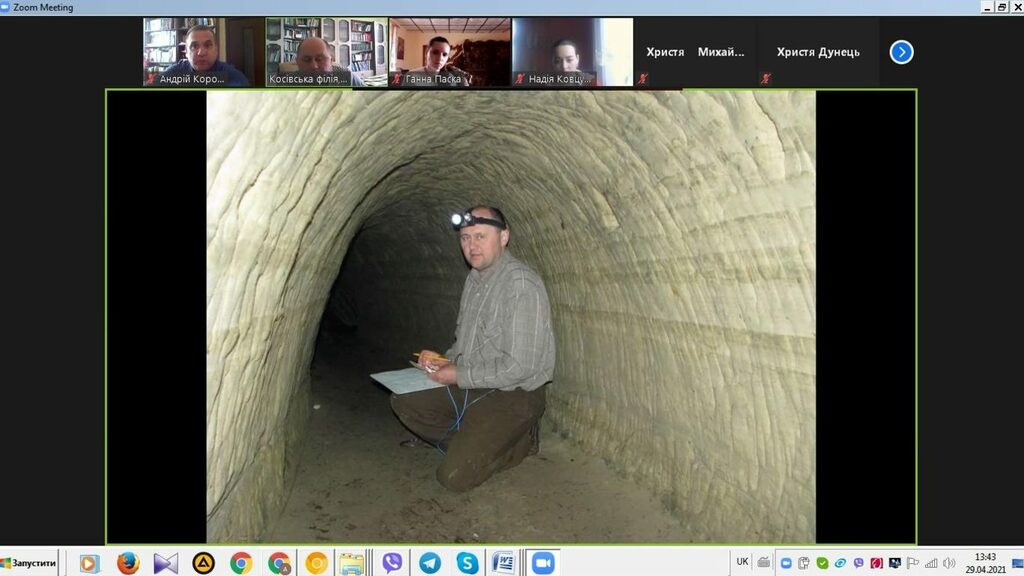The height and width of the screenshot is (576, 1024).
Task: Open the volume control in system tray
Action: click(x=949, y=563)
